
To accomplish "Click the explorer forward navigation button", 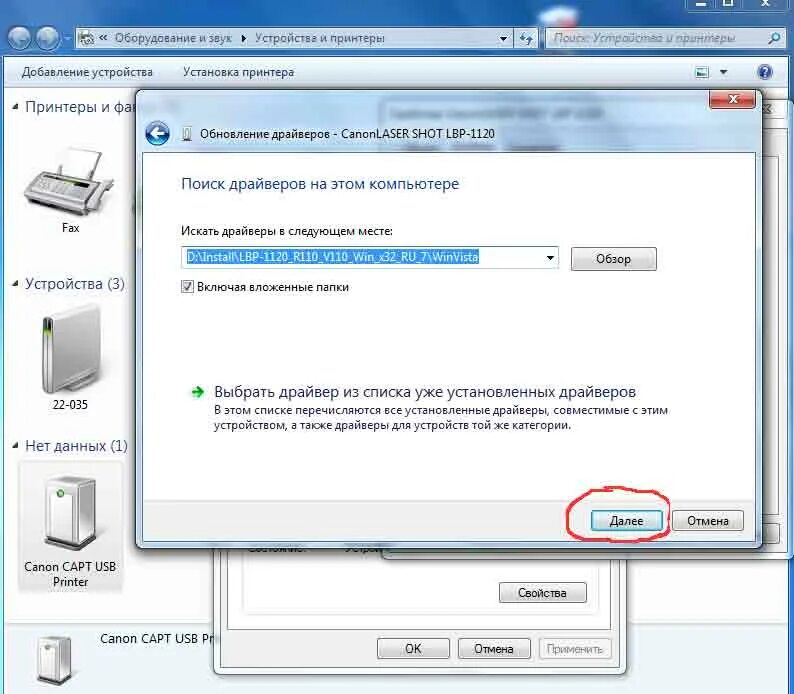I will click(x=48, y=38).
